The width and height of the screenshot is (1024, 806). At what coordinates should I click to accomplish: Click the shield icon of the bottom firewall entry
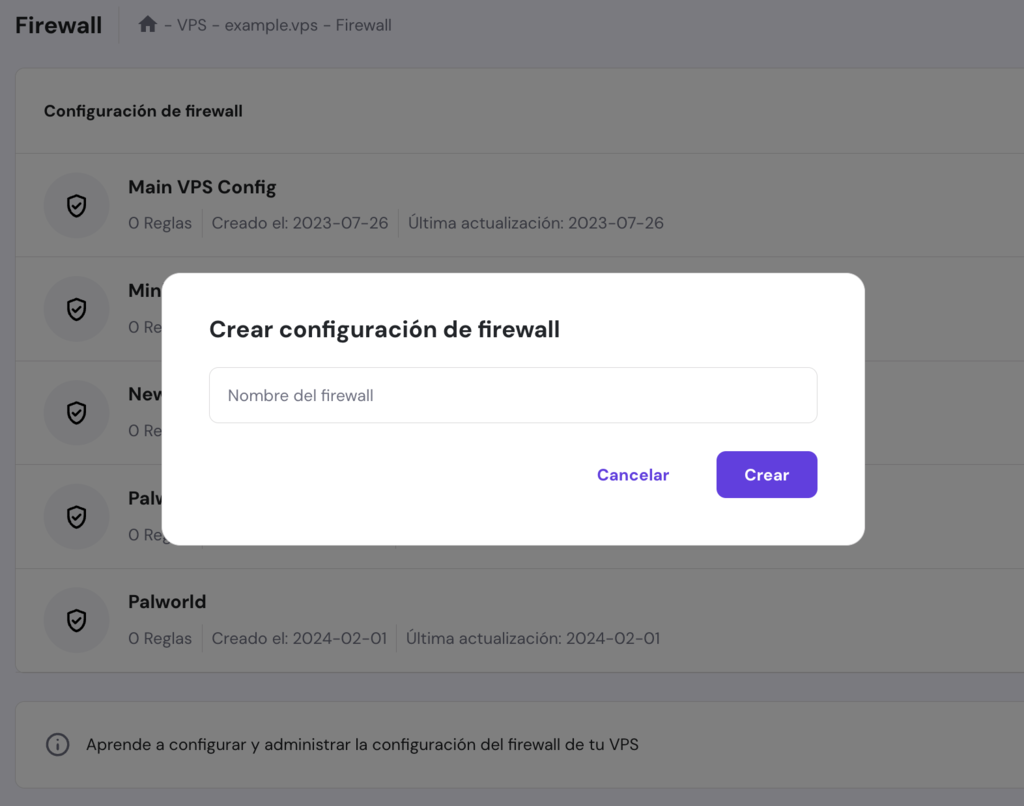pos(77,620)
